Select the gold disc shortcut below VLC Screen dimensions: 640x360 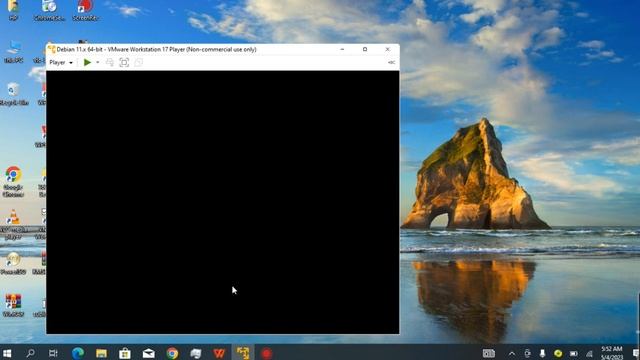click(13, 263)
